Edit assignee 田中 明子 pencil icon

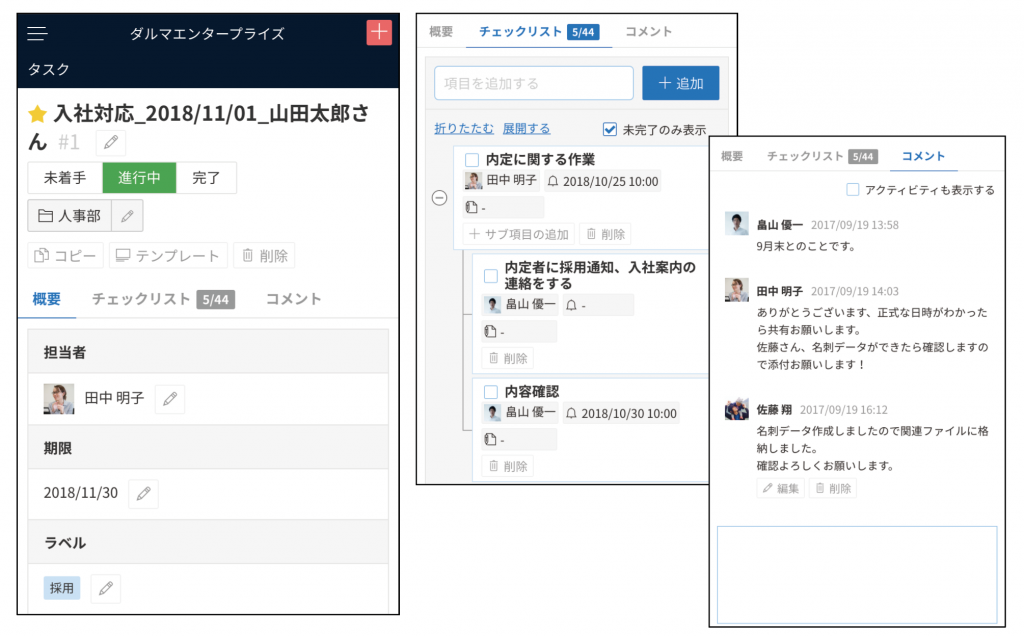pyautogui.click(x=169, y=399)
